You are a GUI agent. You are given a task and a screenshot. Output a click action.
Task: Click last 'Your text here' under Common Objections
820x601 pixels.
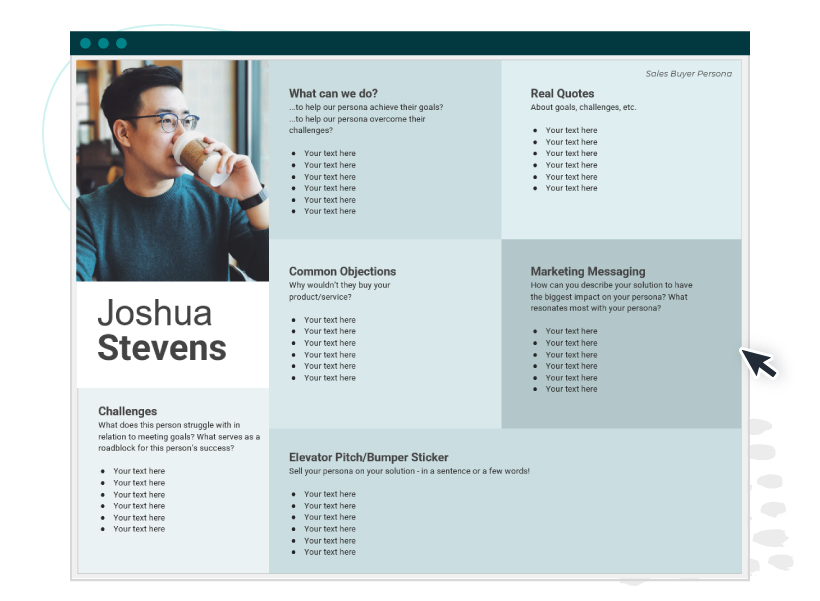tap(329, 378)
